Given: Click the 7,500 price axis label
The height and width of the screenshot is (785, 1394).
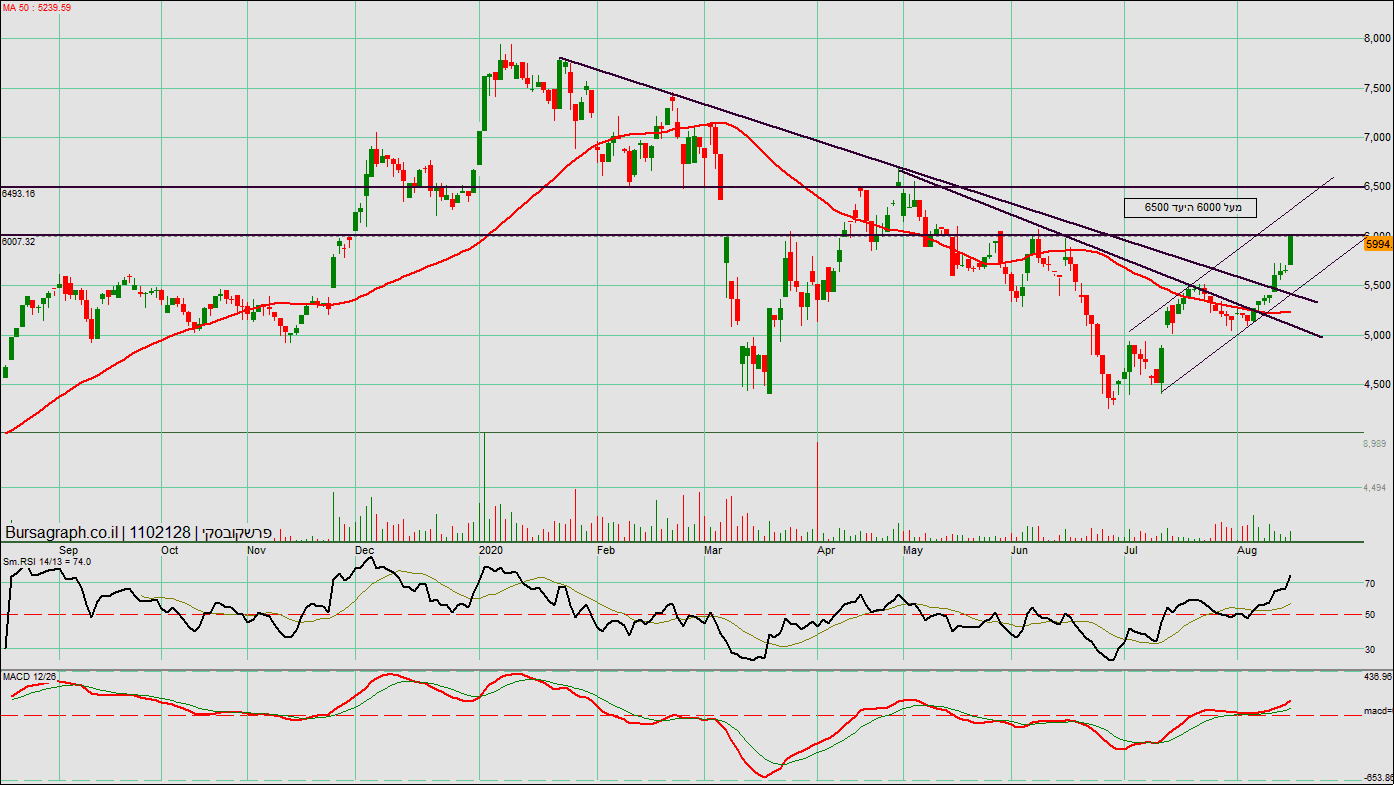Looking at the screenshot, I should click(x=1378, y=88).
